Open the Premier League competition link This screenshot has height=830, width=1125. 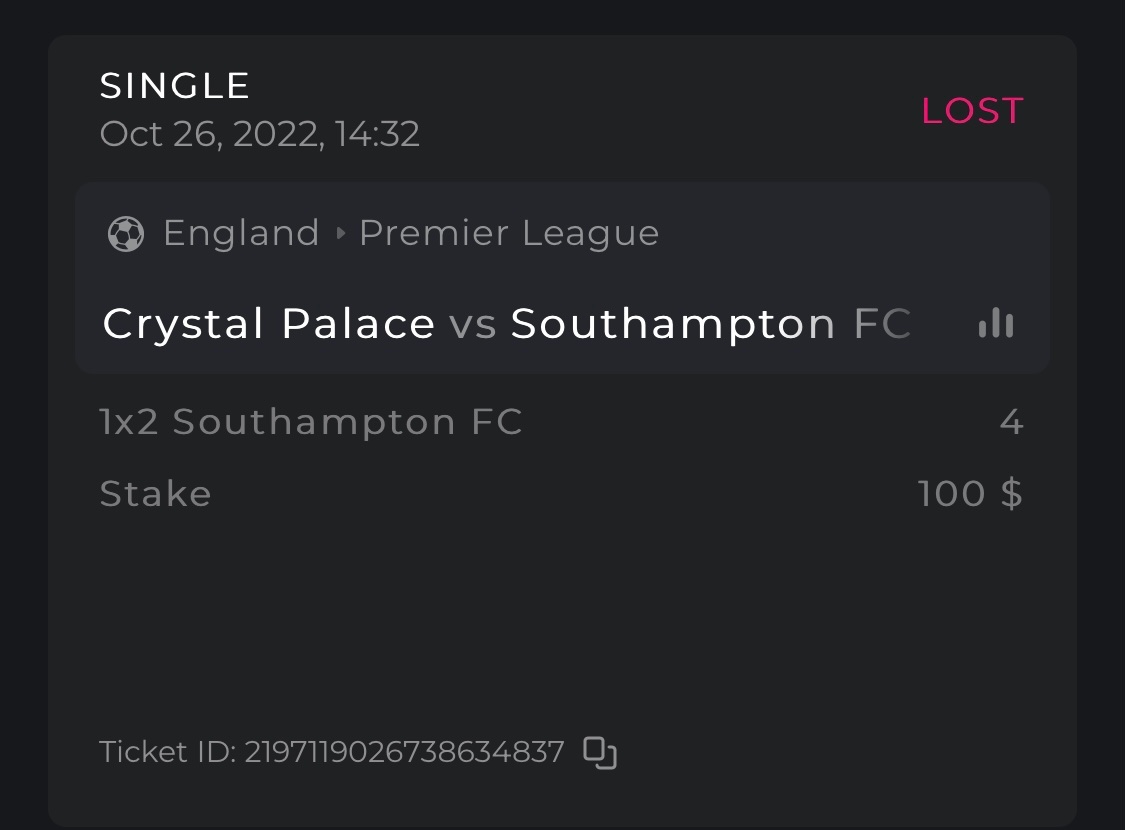coord(509,233)
